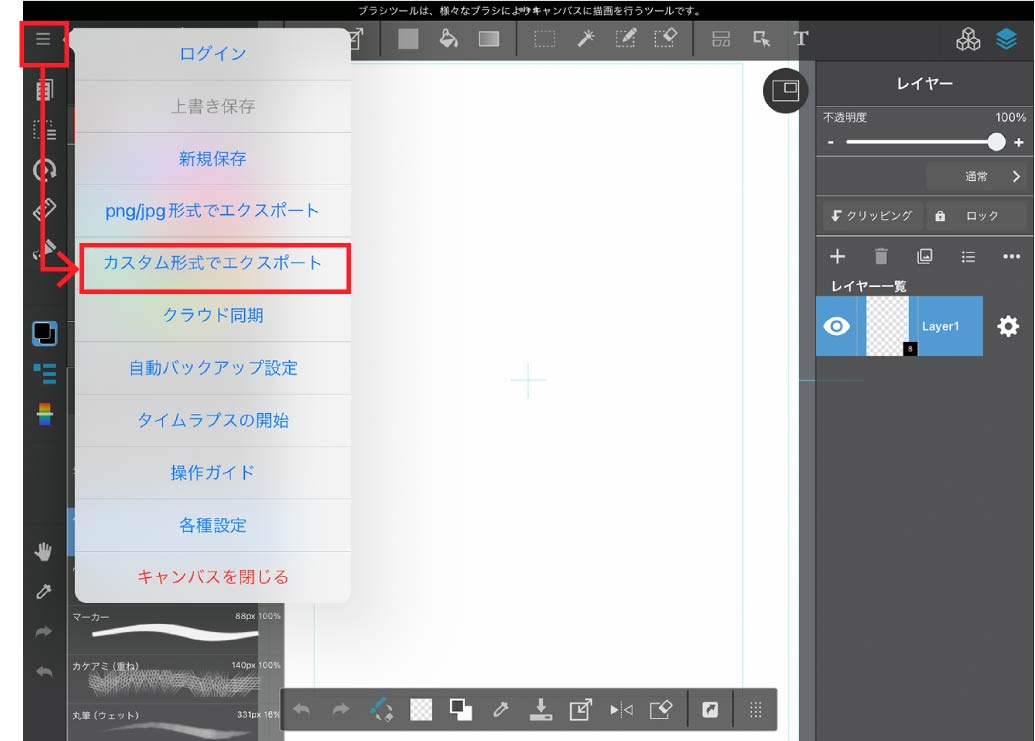The image size is (1035, 741).
Task: Click the 不透明度 opacity slider handle
Action: [996, 142]
